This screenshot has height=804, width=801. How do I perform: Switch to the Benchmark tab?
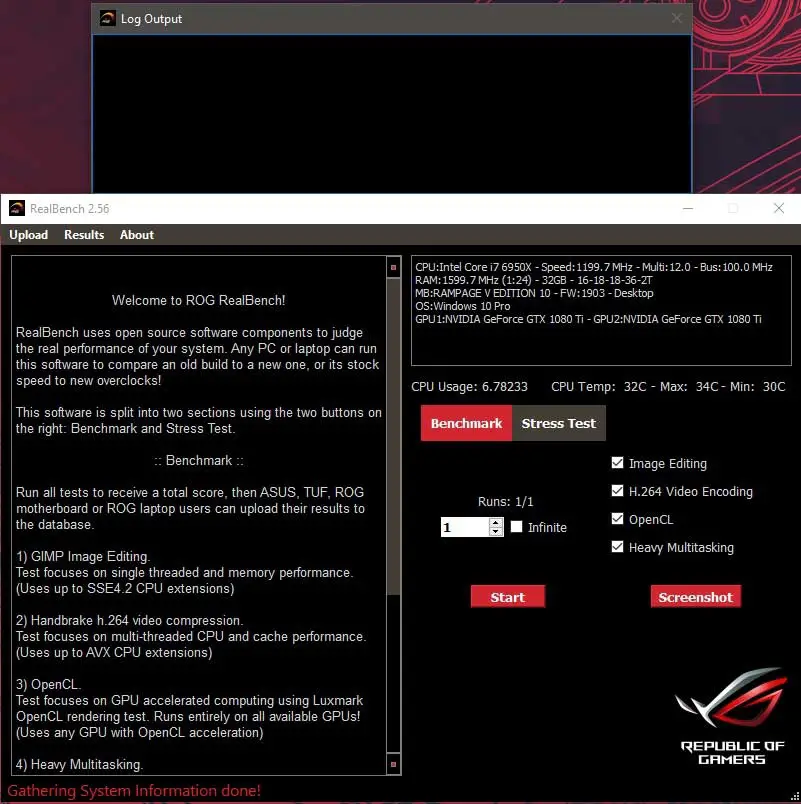point(466,423)
